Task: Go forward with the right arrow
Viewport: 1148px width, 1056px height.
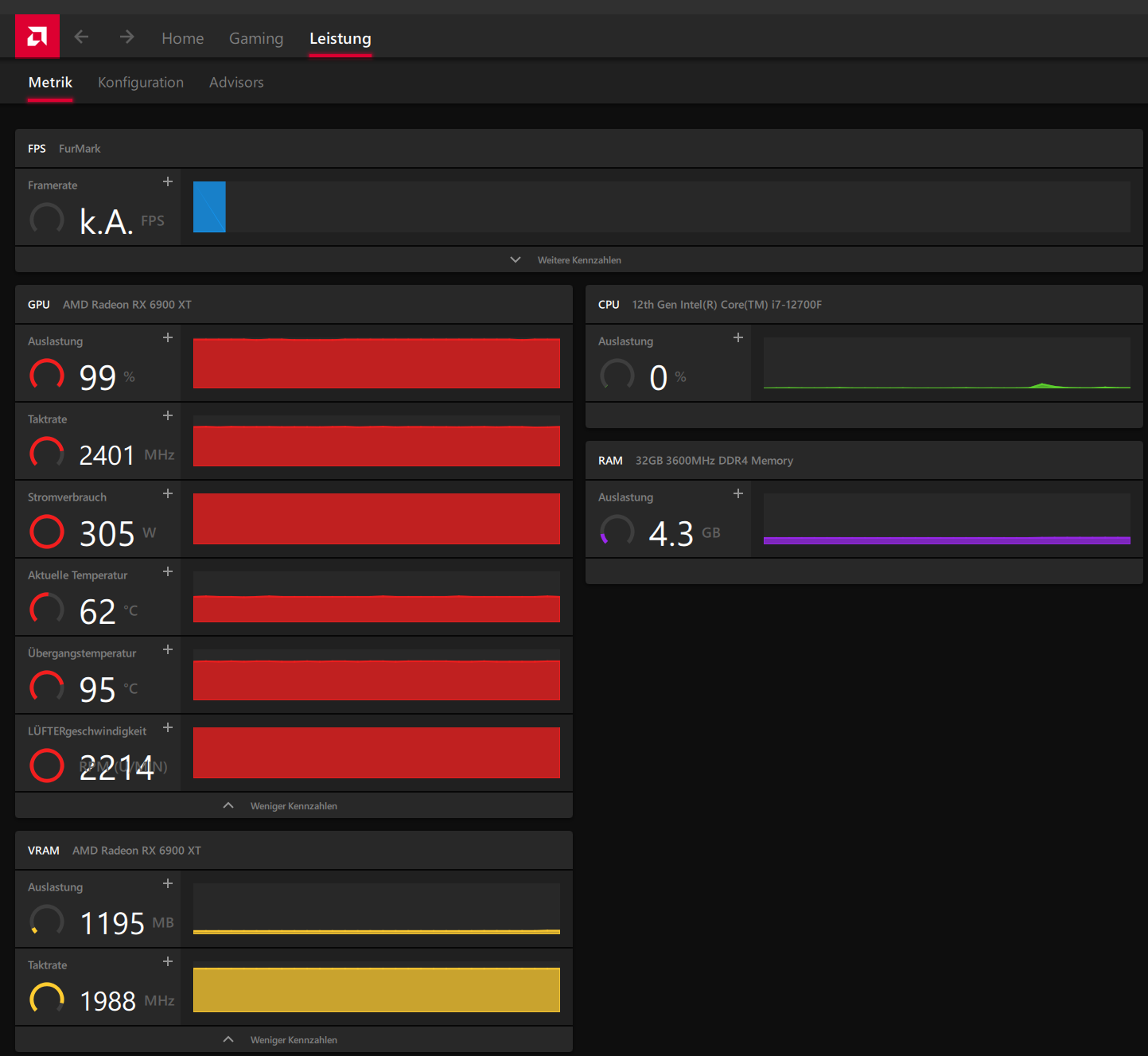Action: [x=127, y=37]
